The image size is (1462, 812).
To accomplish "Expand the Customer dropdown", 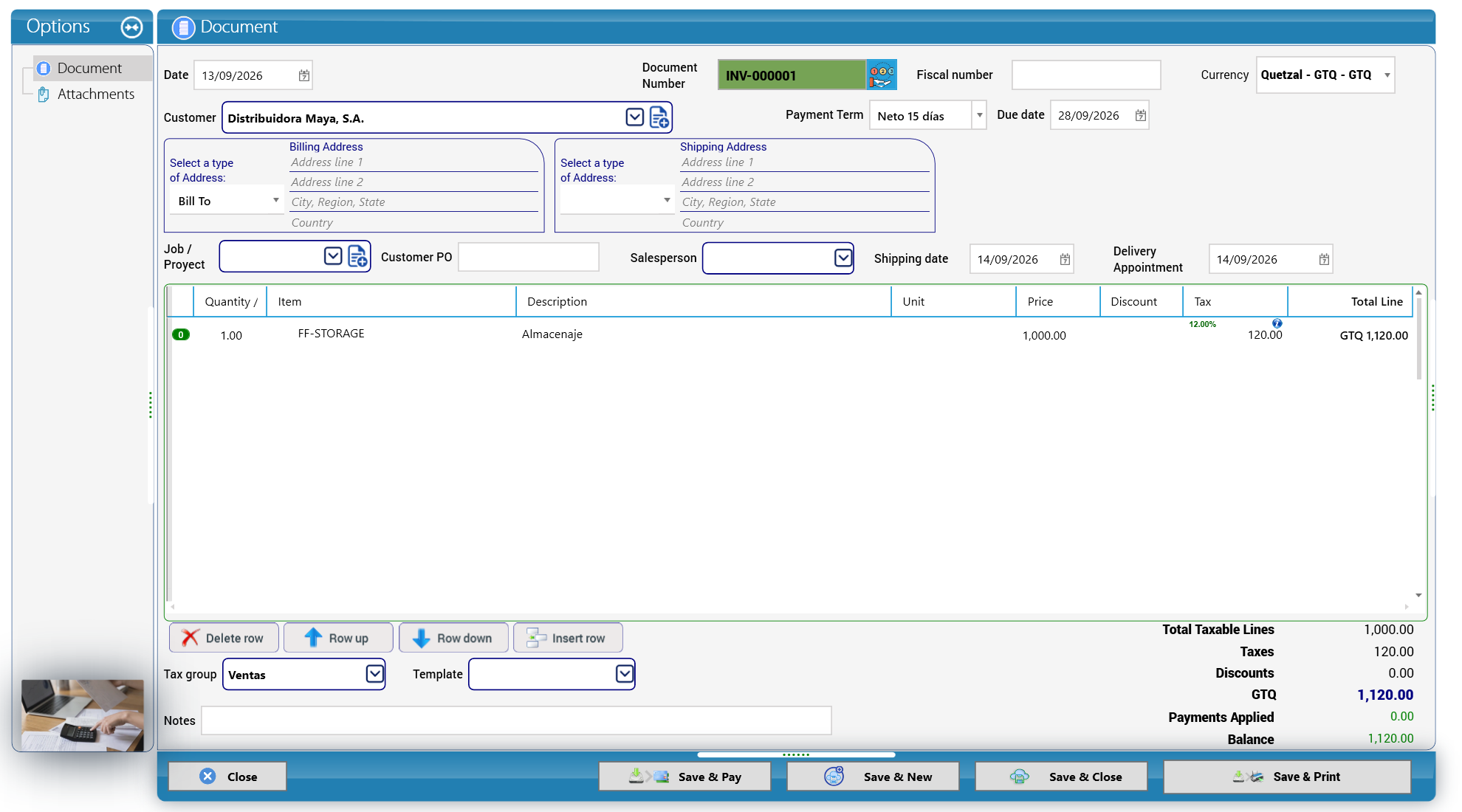I will (x=635, y=117).
